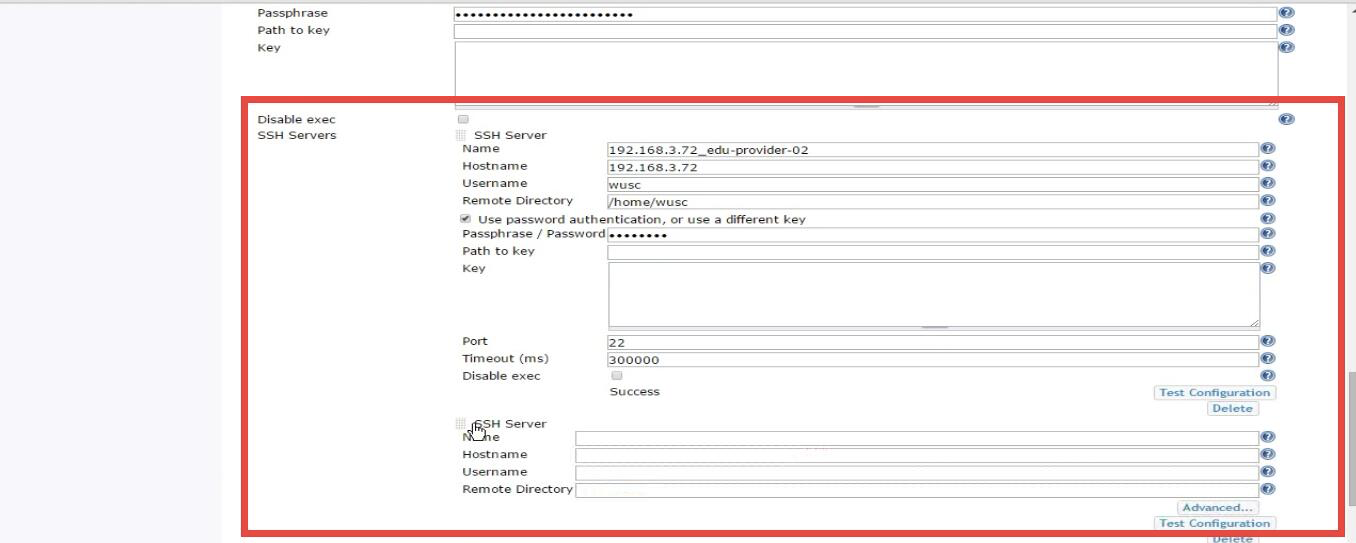
Task: Edit Remote Directory /home/wusc field
Action: pyautogui.click(x=932, y=202)
